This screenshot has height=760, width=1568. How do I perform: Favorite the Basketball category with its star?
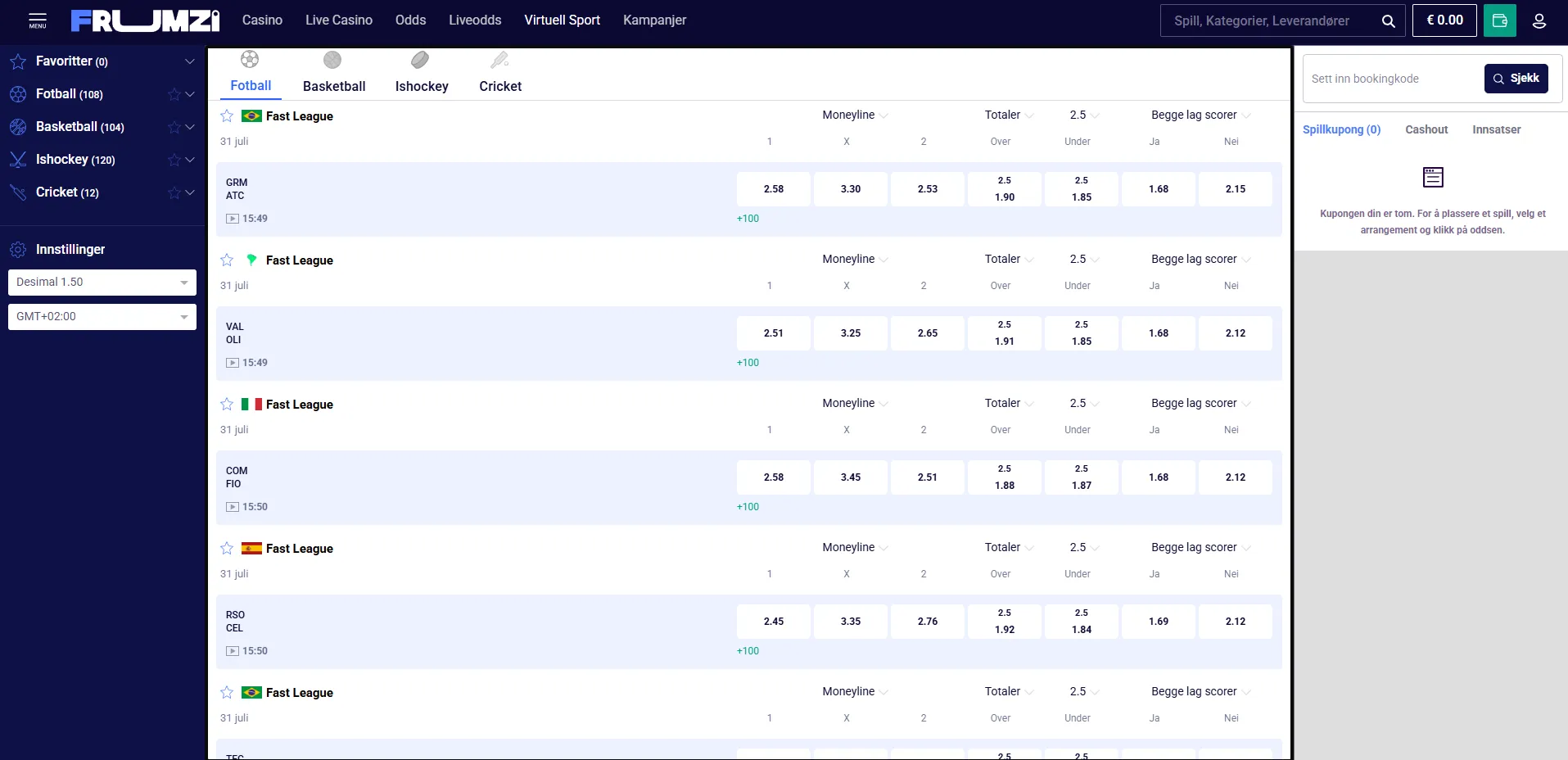click(174, 127)
